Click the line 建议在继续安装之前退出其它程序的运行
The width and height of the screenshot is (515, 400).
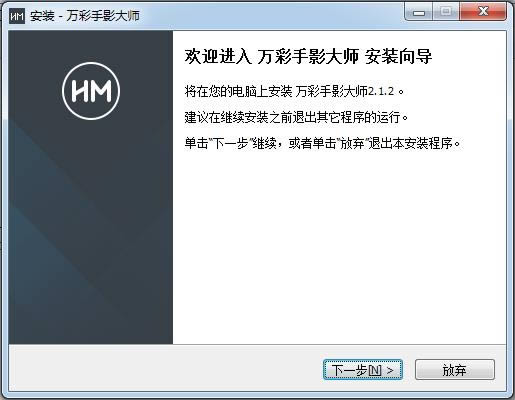pyautogui.click(x=296, y=117)
